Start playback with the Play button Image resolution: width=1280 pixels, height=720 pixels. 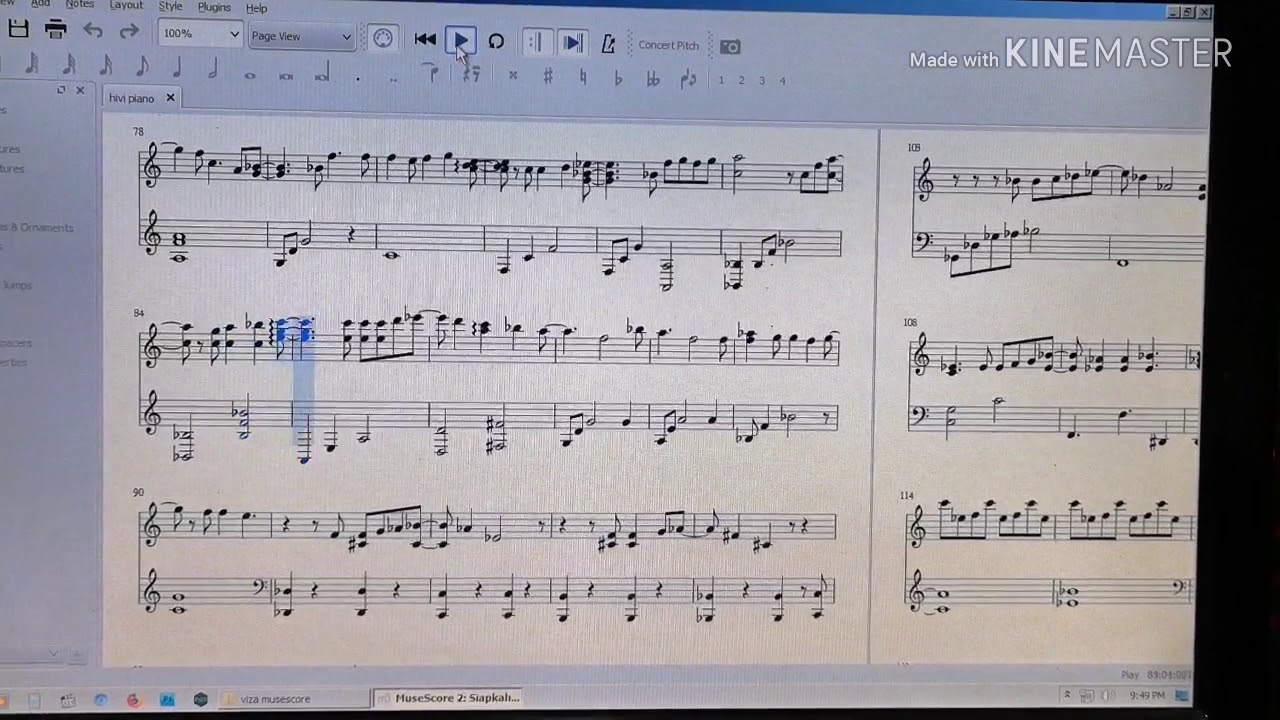[461, 41]
